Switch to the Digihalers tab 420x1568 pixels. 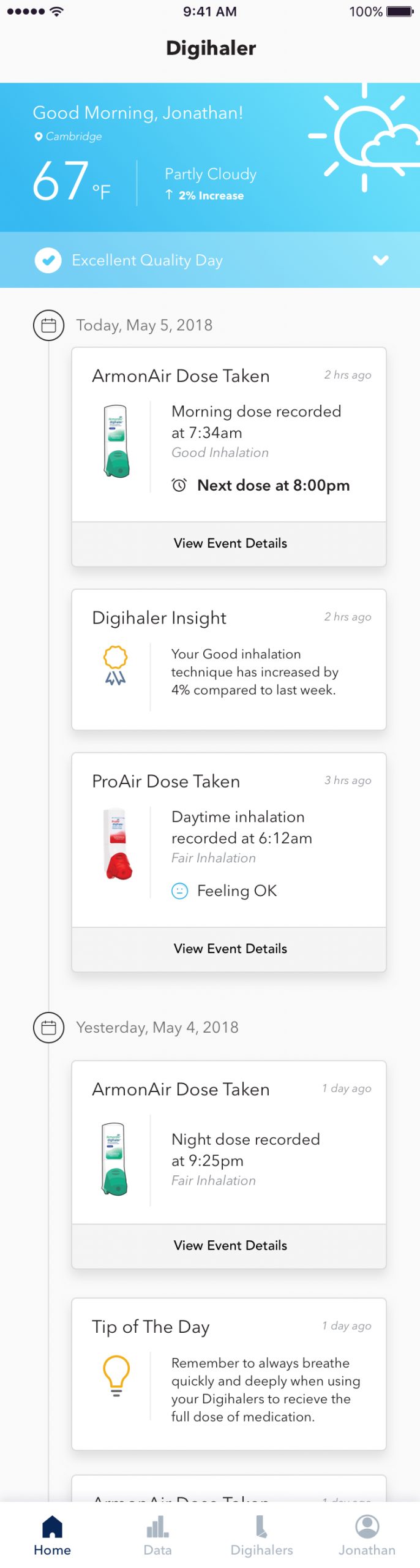point(262,1536)
